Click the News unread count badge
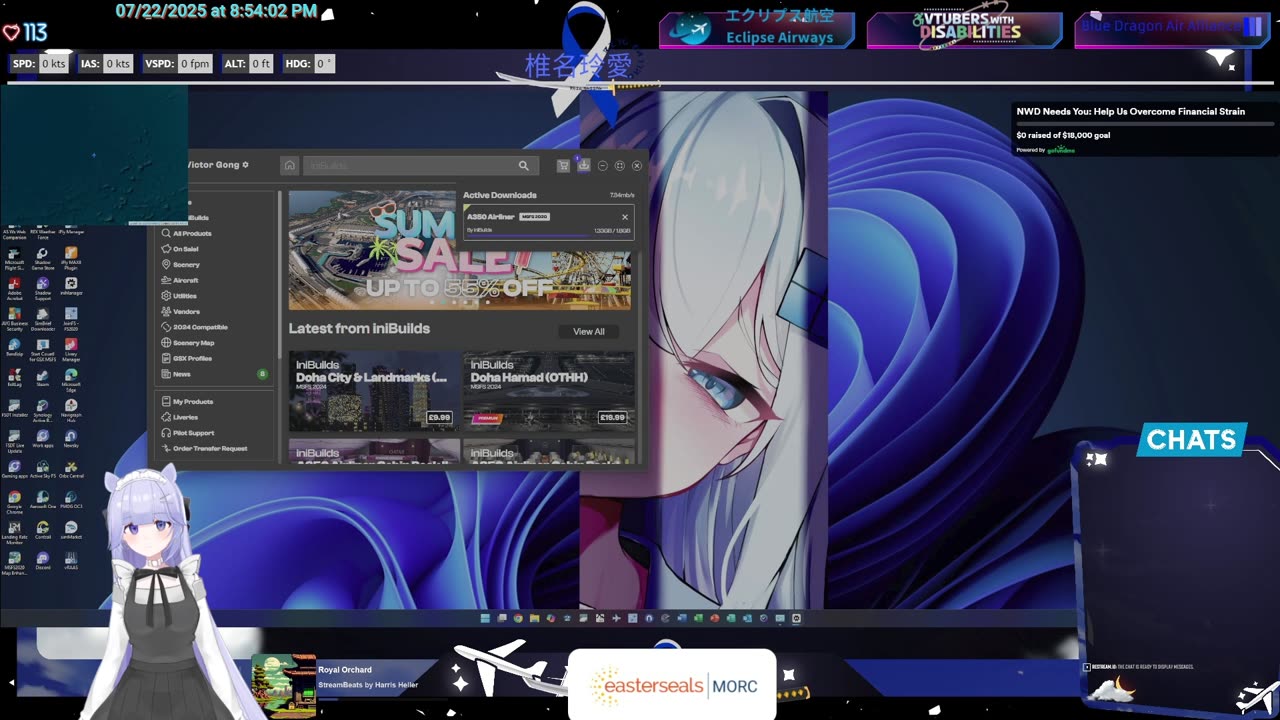 click(x=263, y=374)
